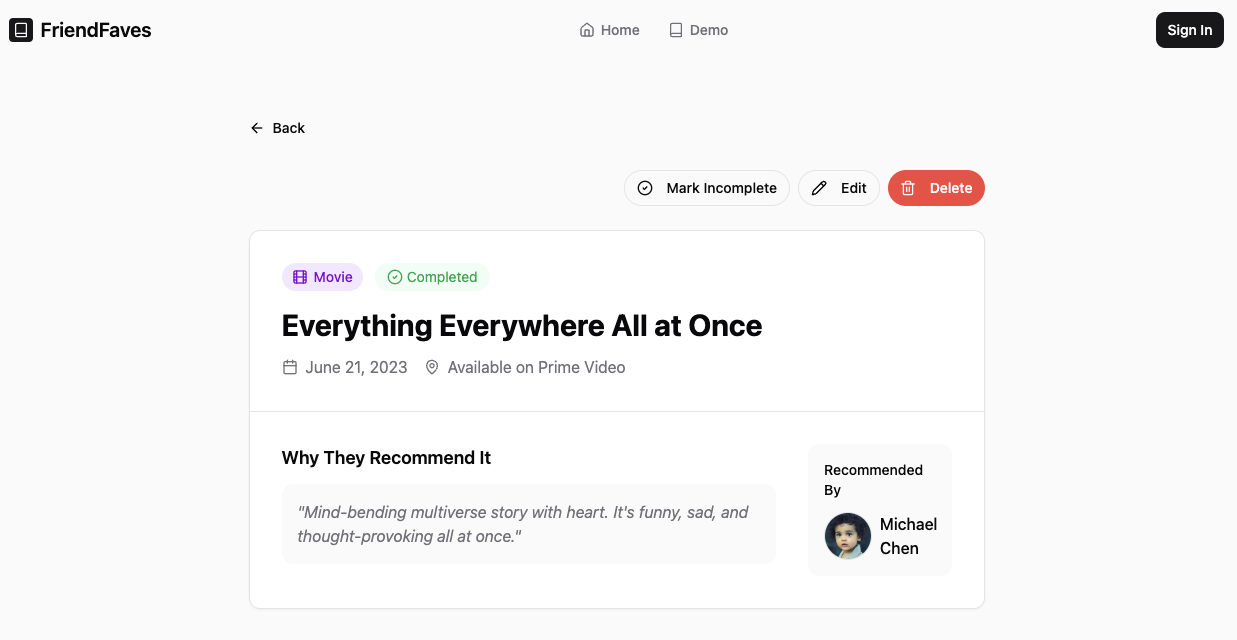
Task: Click the check icon in Completed badge
Action: [394, 277]
